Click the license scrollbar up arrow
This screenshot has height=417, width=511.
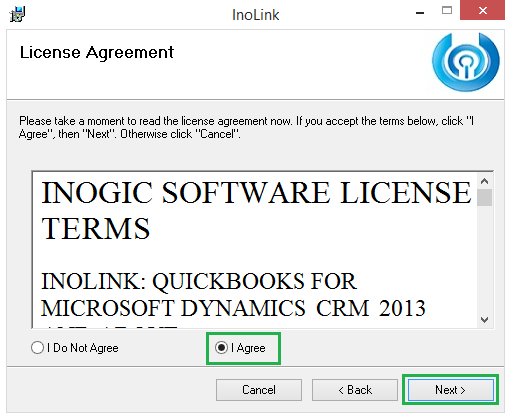point(484,181)
